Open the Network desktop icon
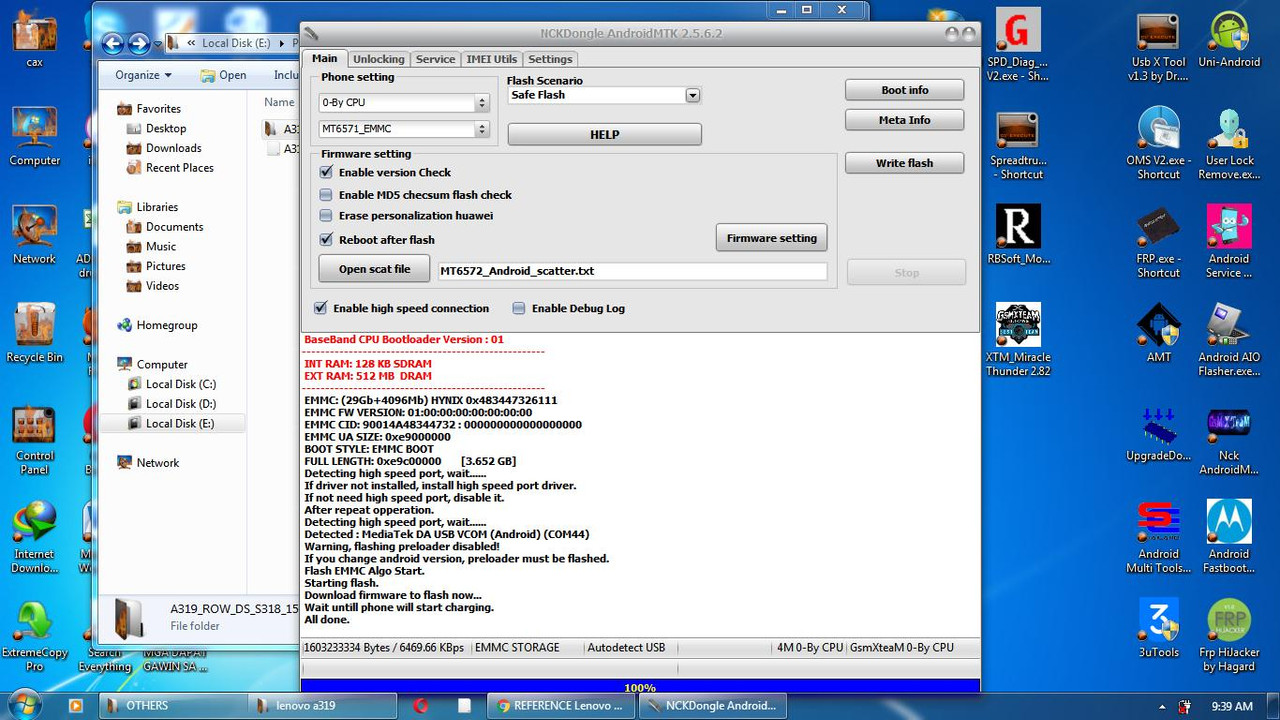This screenshot has height=720, width=1280. 34,235
